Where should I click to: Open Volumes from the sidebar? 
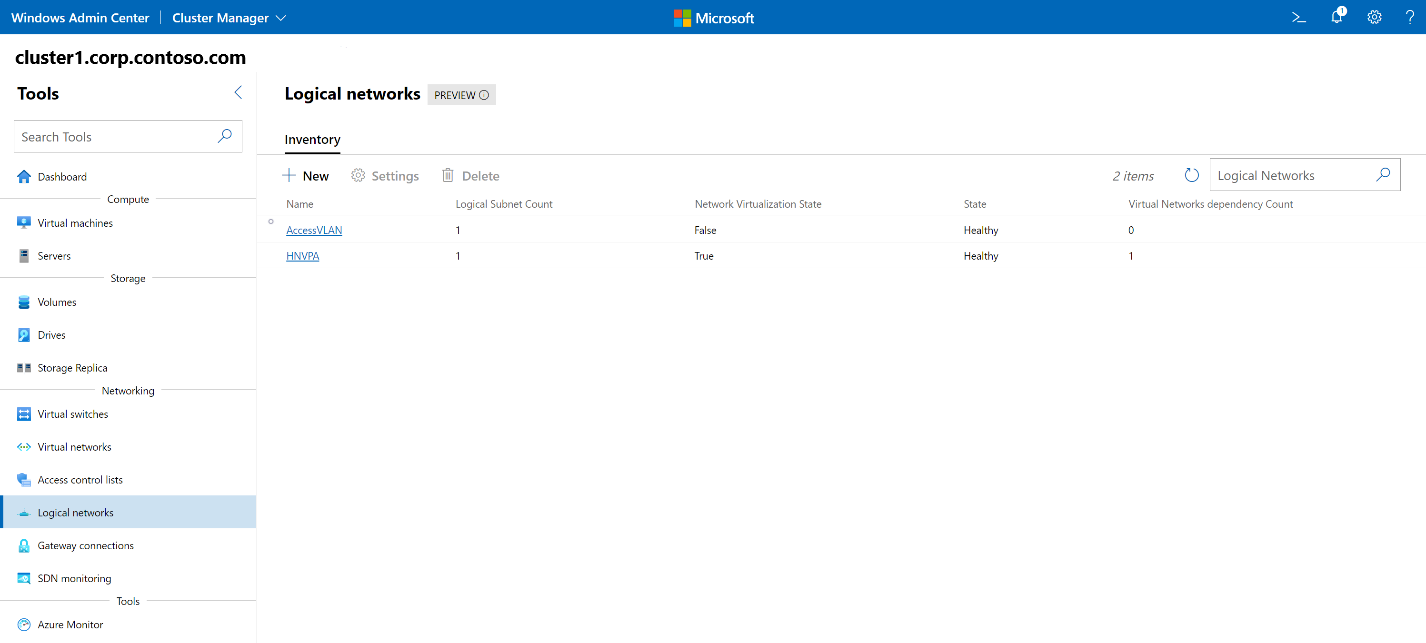[x=57, y=302]
